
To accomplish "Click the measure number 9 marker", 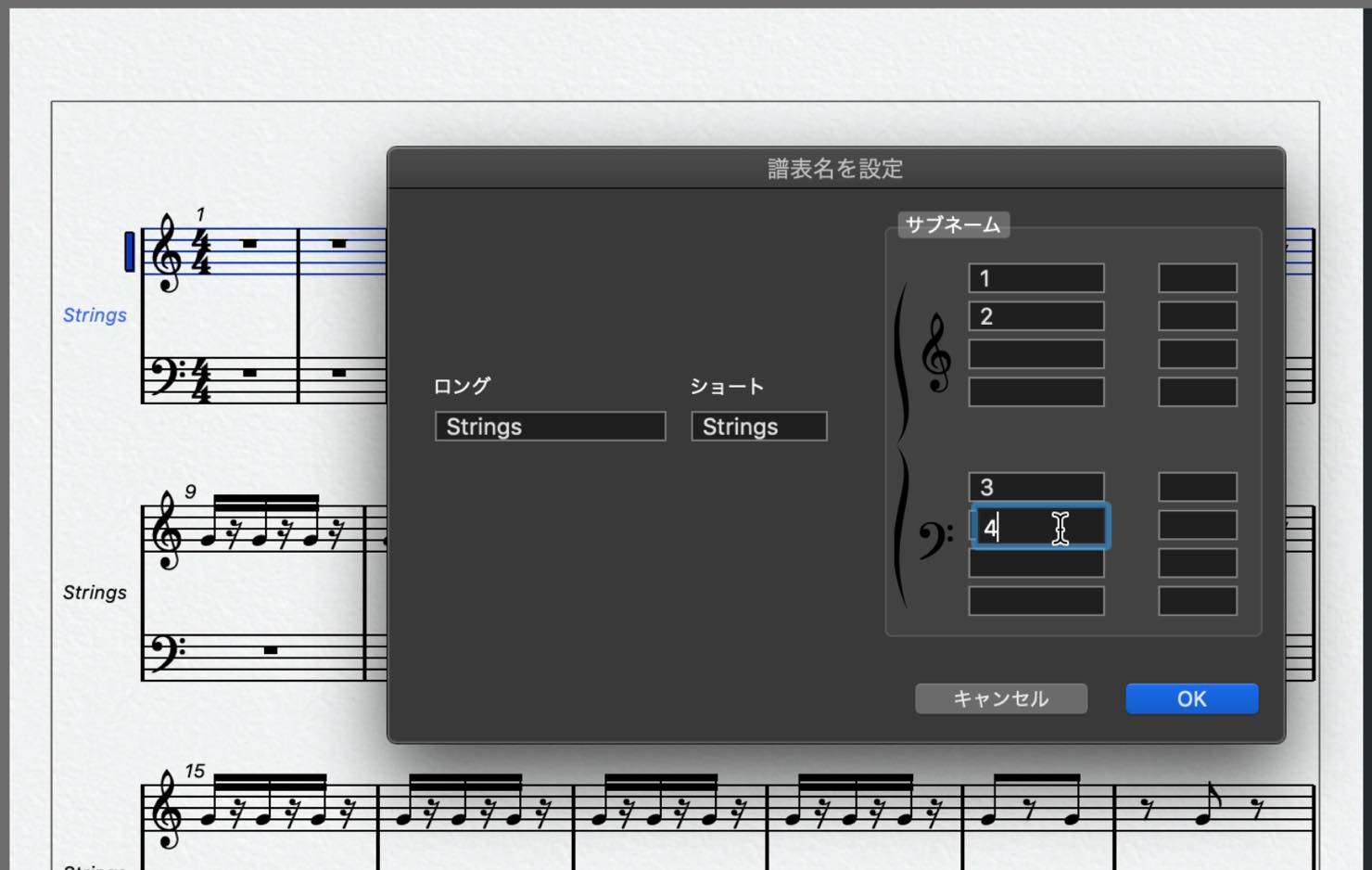I will 190,492.
